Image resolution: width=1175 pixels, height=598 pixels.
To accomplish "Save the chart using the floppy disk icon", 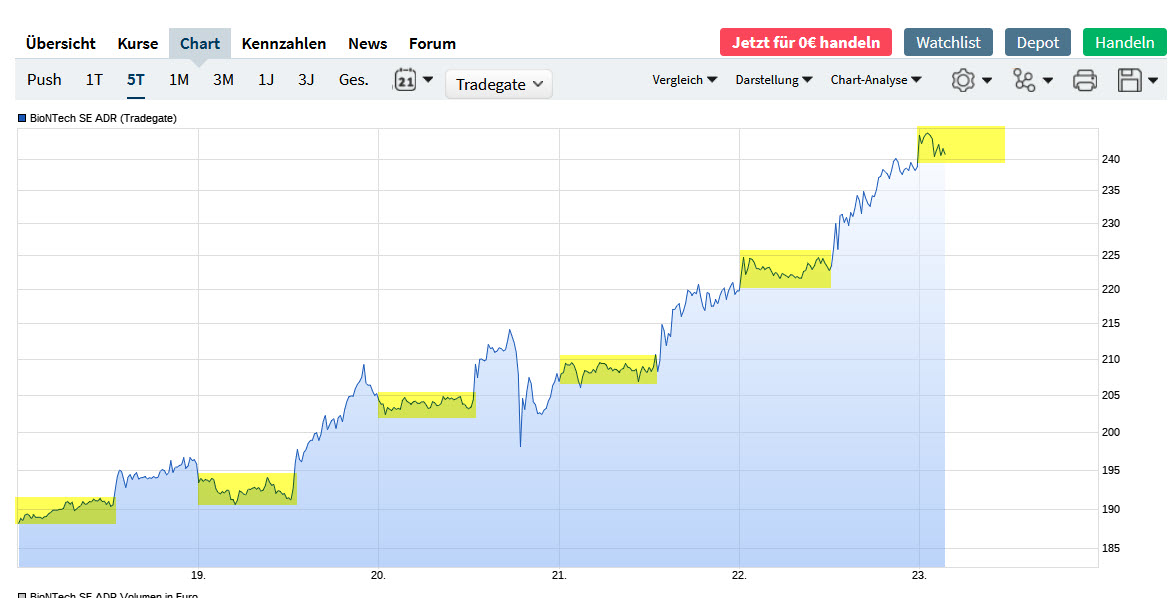I will click(1129, 79).
